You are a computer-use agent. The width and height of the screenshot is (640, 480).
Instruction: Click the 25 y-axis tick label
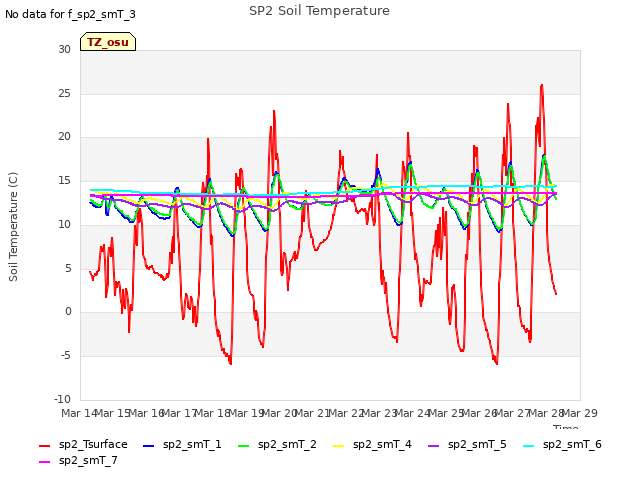click(x=64, y=93)
